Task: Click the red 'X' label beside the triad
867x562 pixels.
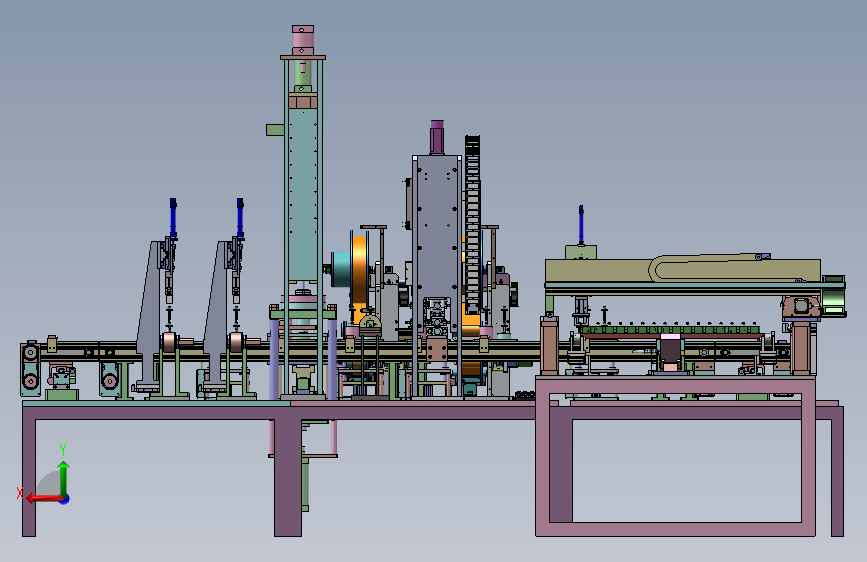Action: (20, 493)
